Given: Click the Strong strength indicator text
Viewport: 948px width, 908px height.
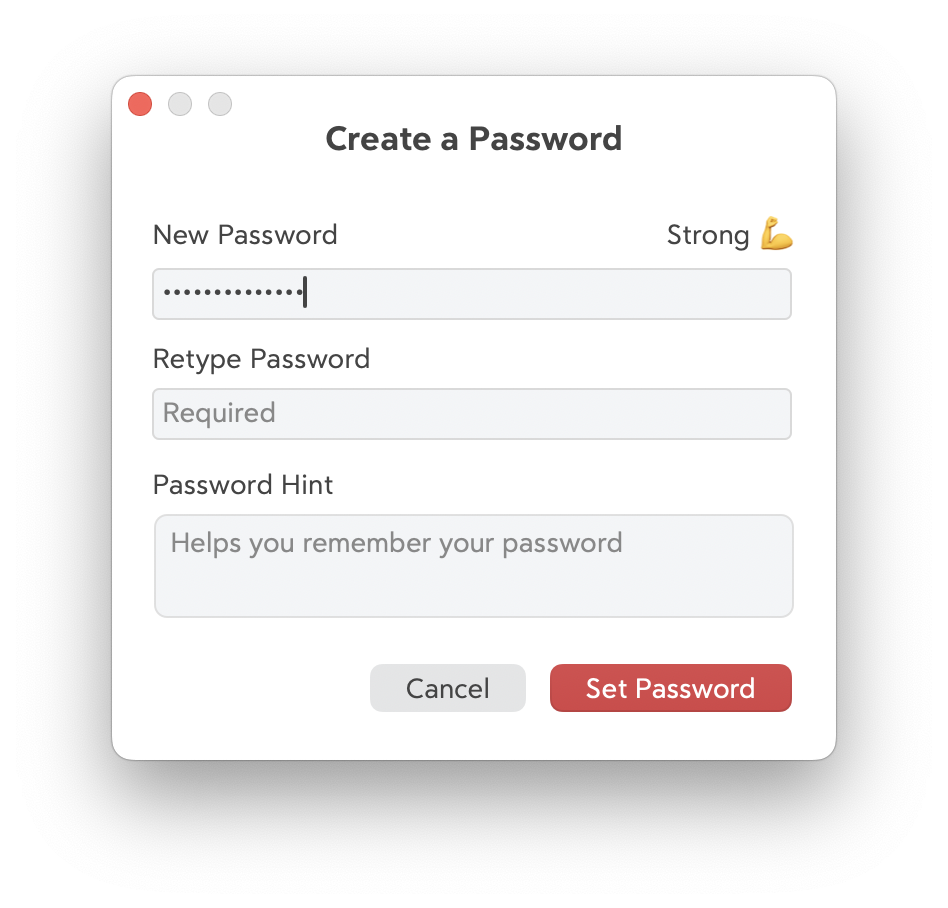Looking at the screenshot, I should (x=708, y=235).
